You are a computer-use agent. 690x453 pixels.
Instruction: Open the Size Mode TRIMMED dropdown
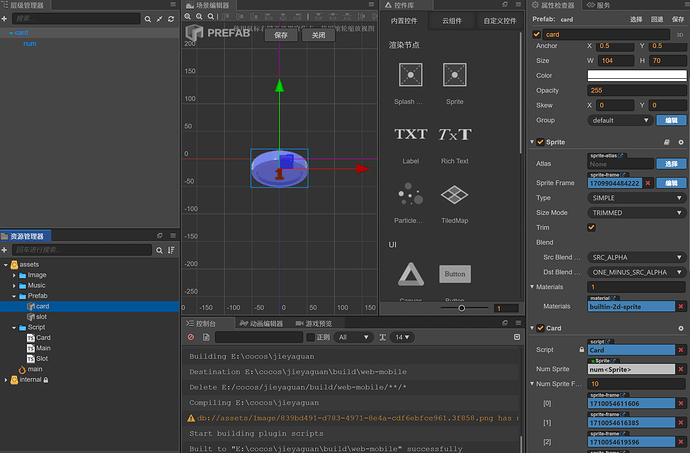(x=637, y=213)
